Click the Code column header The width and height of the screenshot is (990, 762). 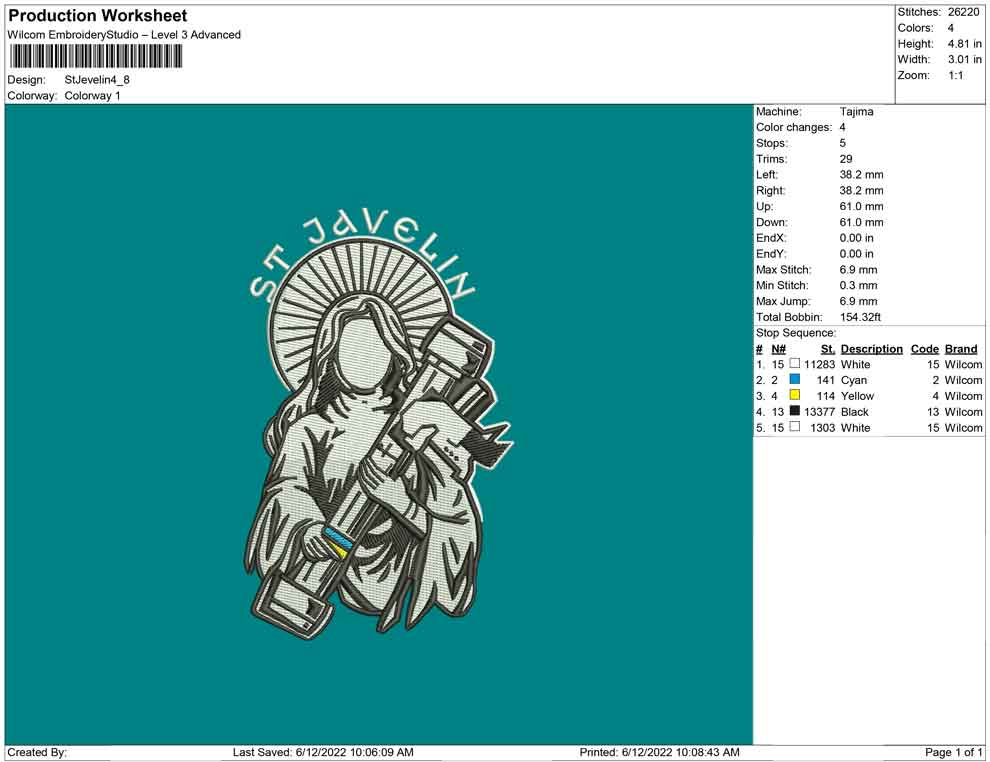click(924, 349)
